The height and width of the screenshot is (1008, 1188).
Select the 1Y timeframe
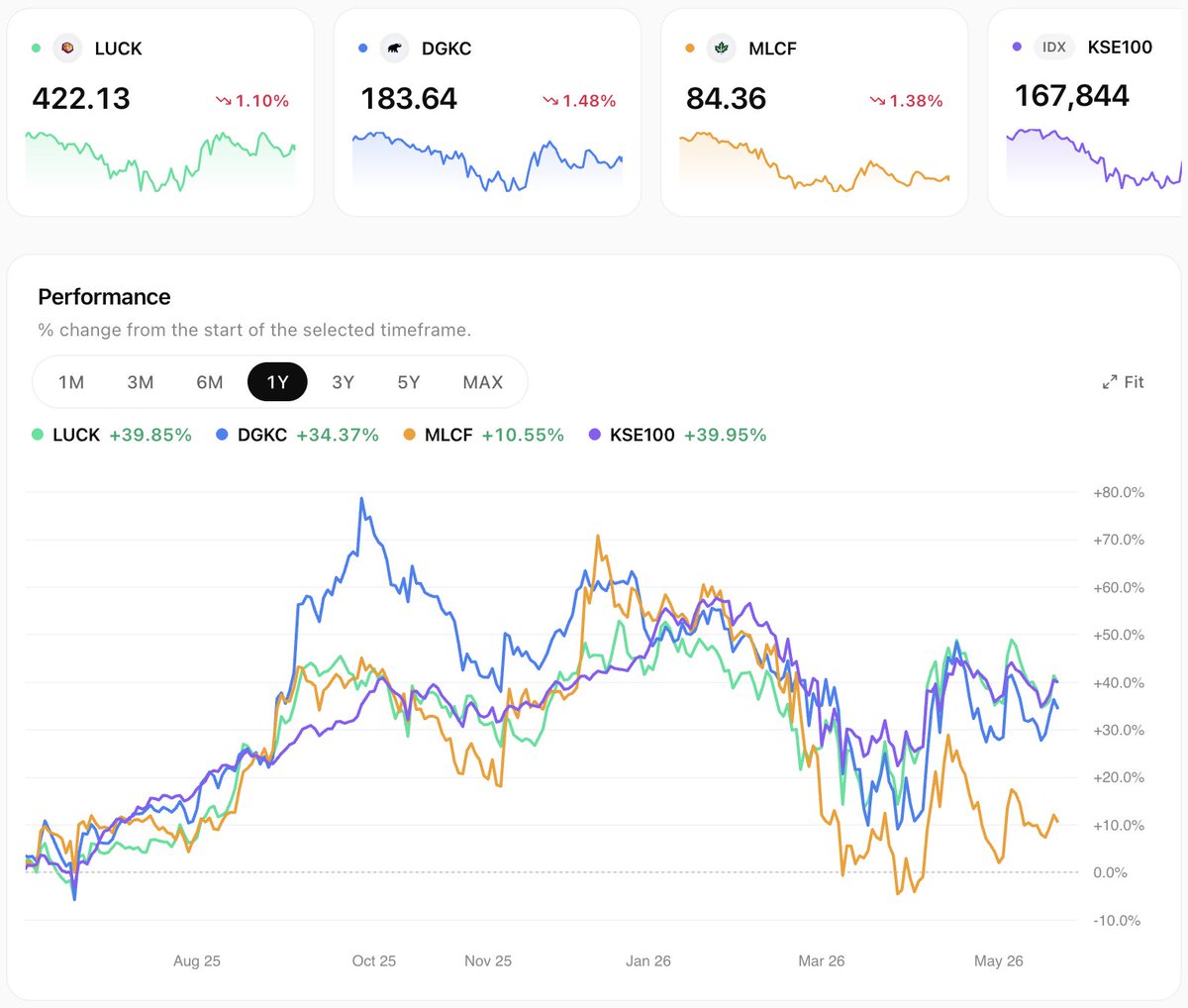pos(277,382)
